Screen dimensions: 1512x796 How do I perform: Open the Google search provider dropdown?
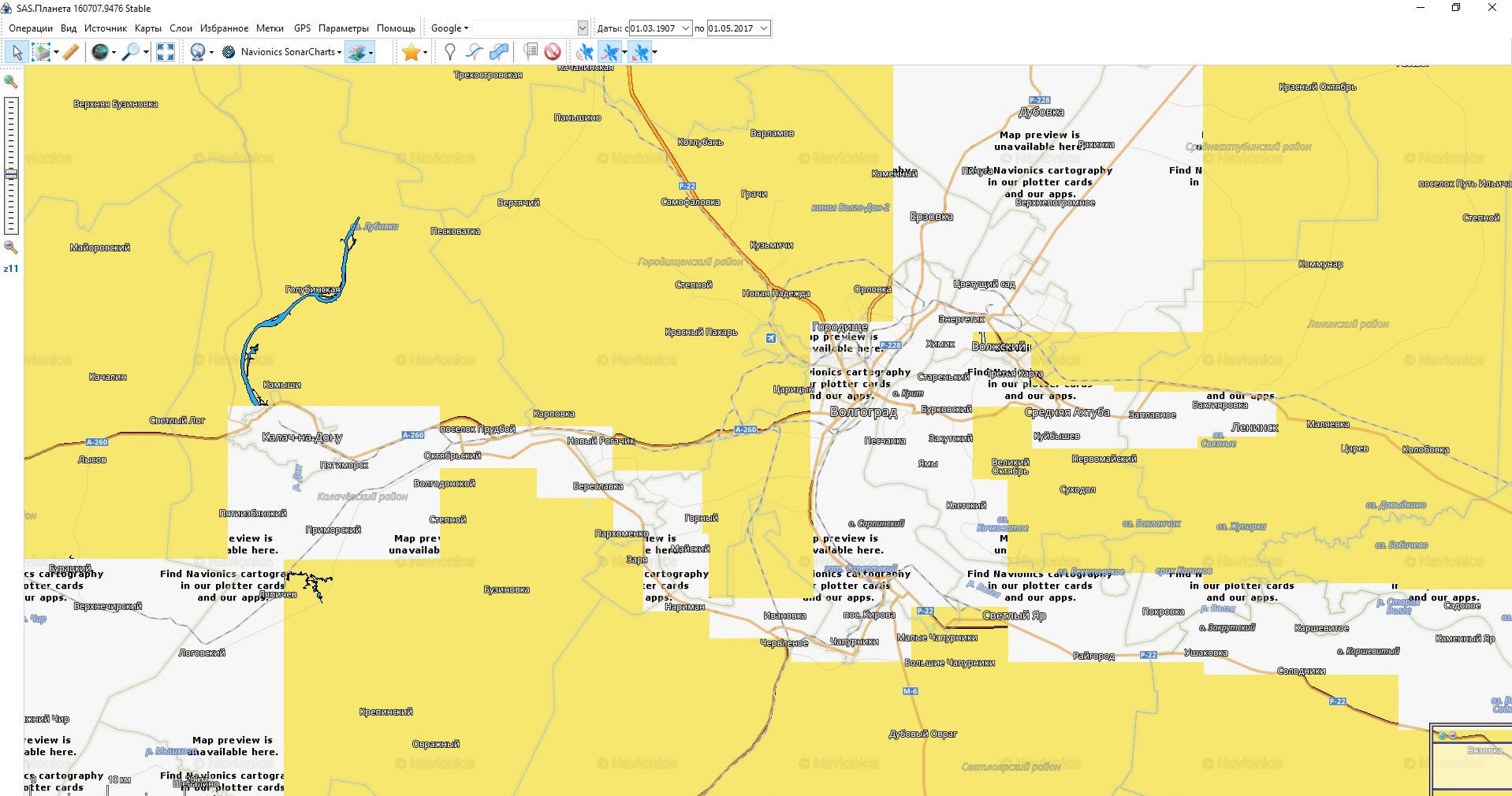pos(449,28)
